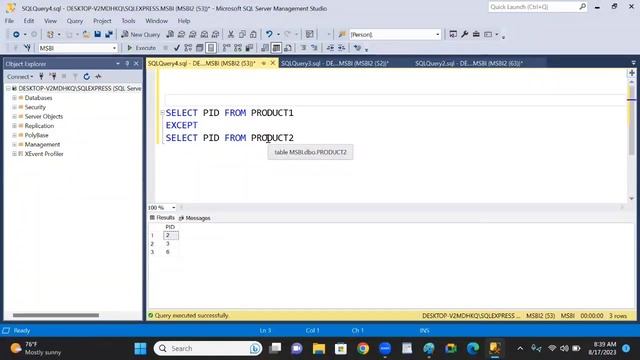Screen dimensions: 640x360
Task: Open the Tools menu
Action: (128, 21)
